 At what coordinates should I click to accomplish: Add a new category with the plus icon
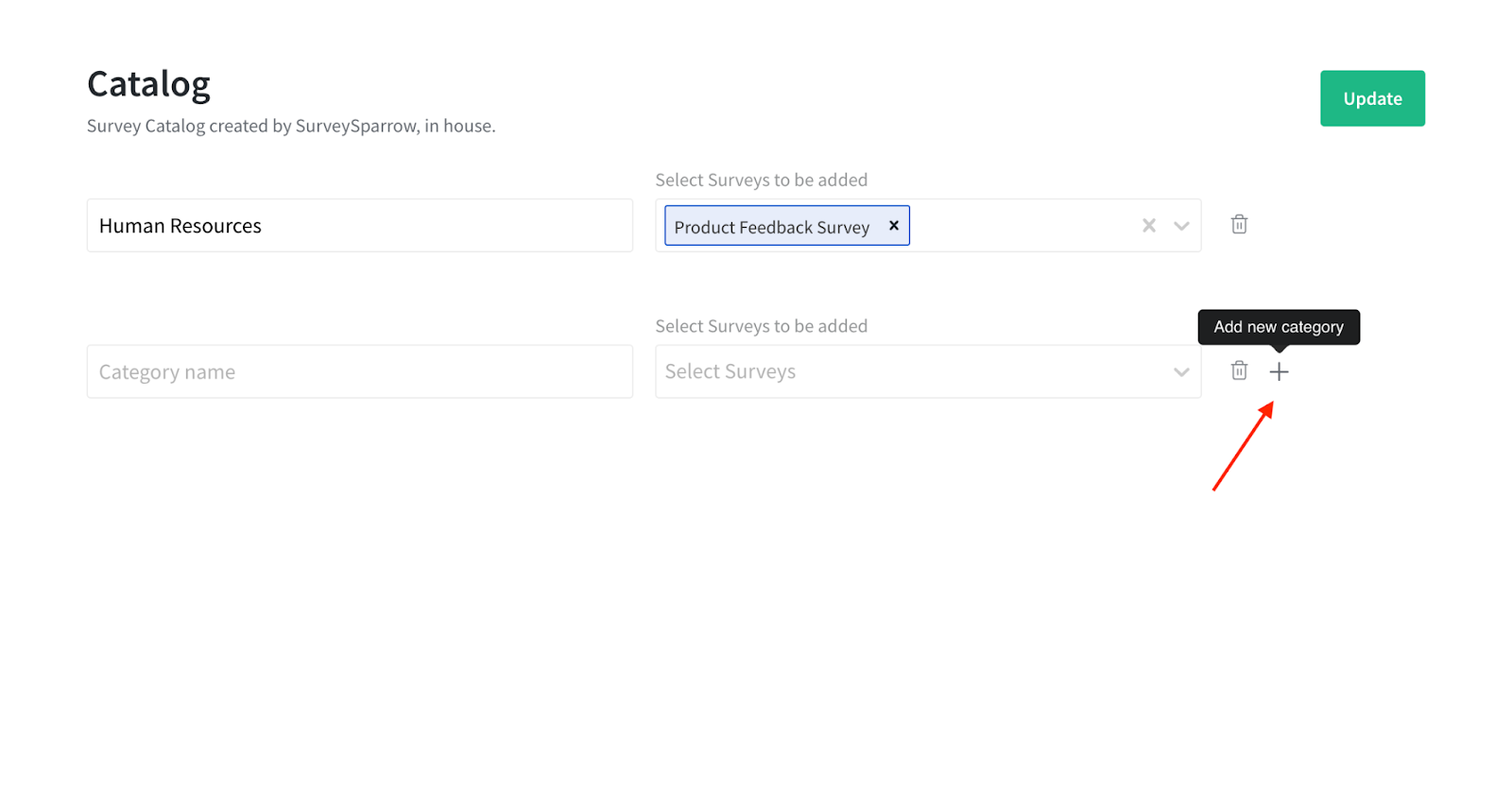click(1279, 371)
